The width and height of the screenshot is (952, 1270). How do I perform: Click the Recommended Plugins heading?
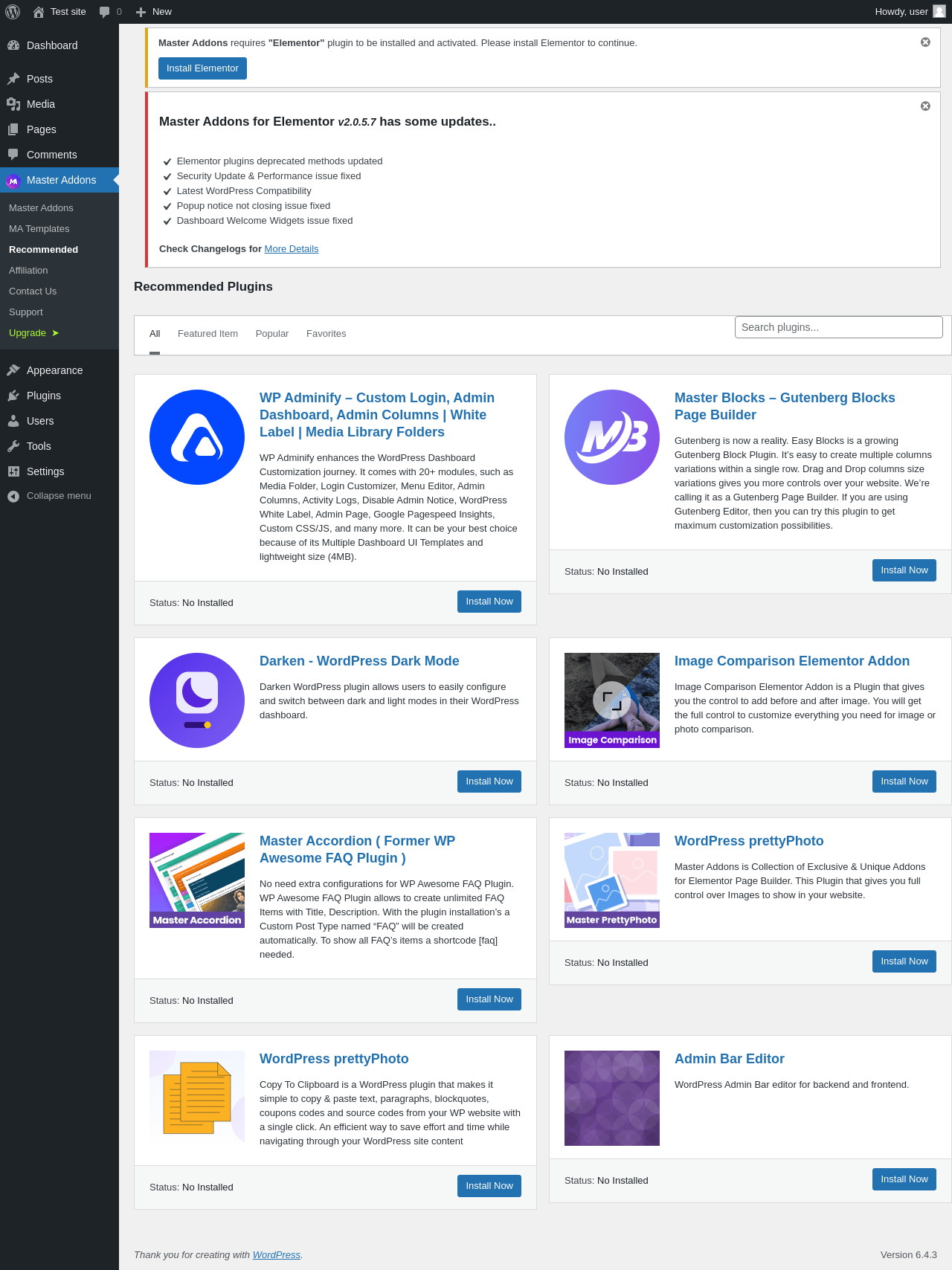(x=203, y=287)
